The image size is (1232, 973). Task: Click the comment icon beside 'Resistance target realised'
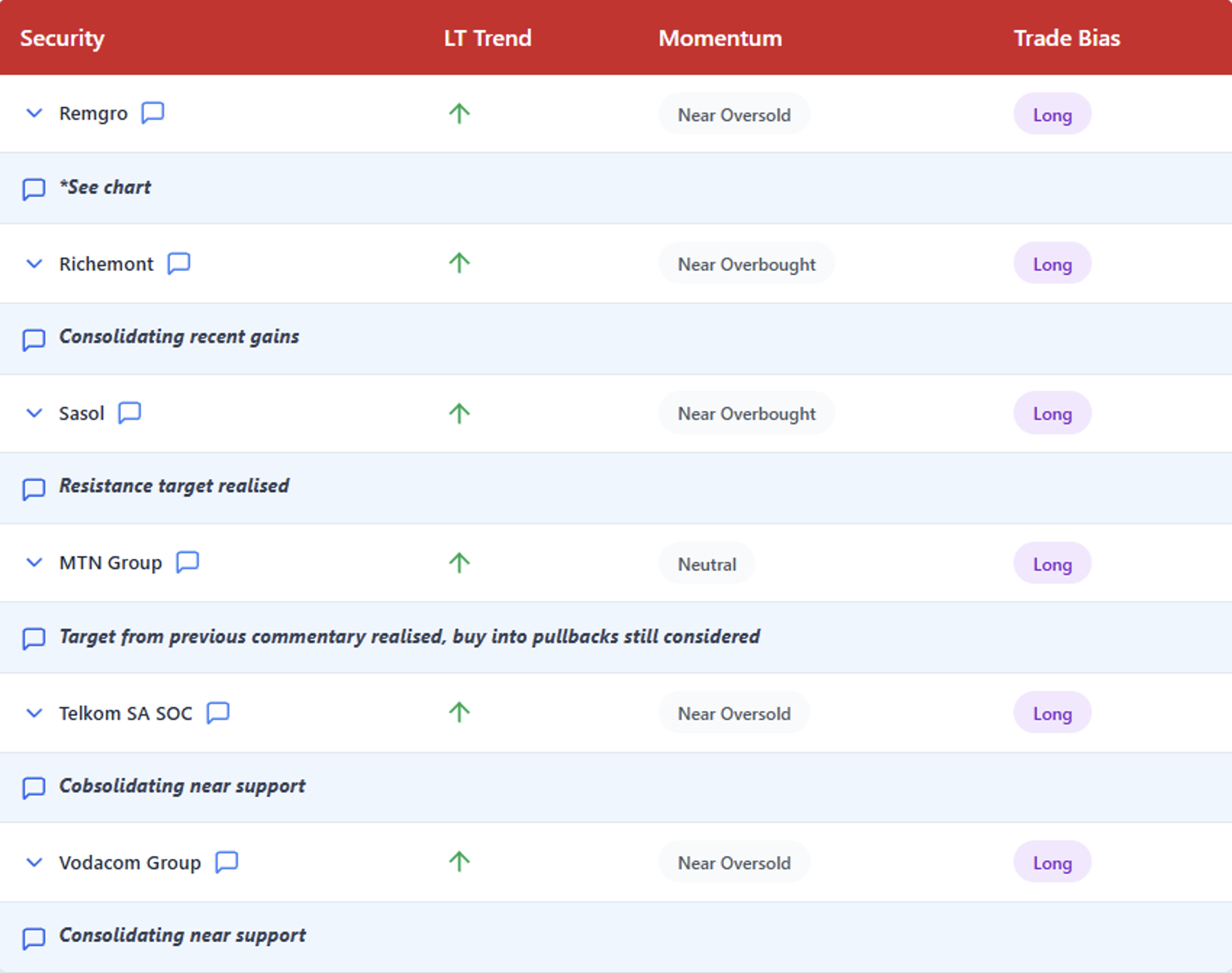(34, 489)
